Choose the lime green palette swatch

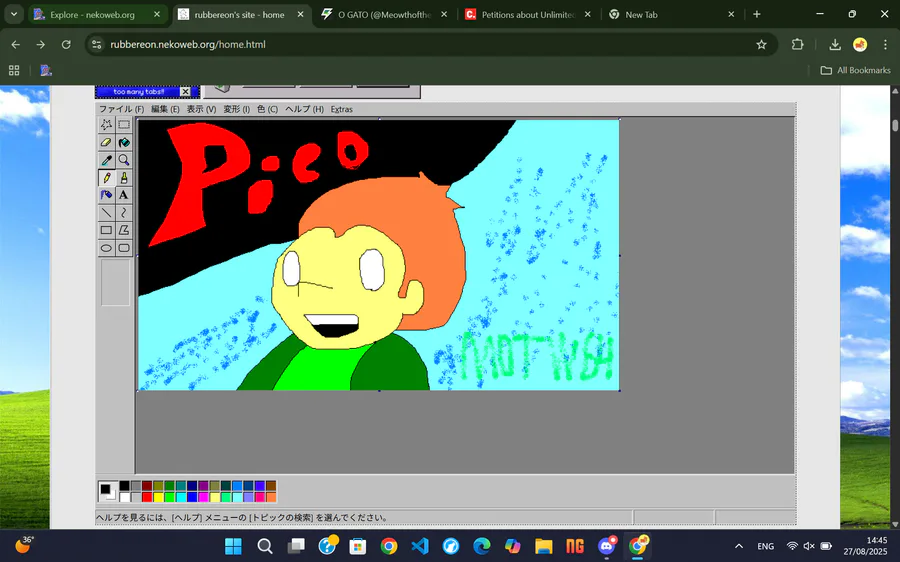point(169,497)
